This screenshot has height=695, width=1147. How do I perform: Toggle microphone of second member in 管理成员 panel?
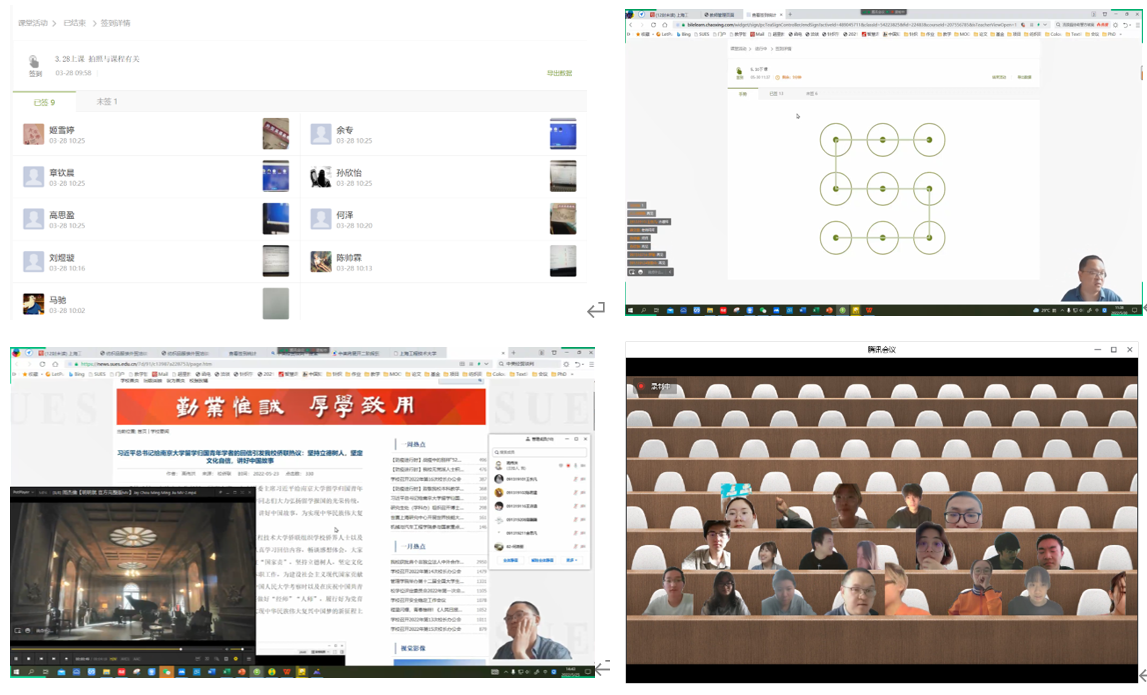[575, 479]
